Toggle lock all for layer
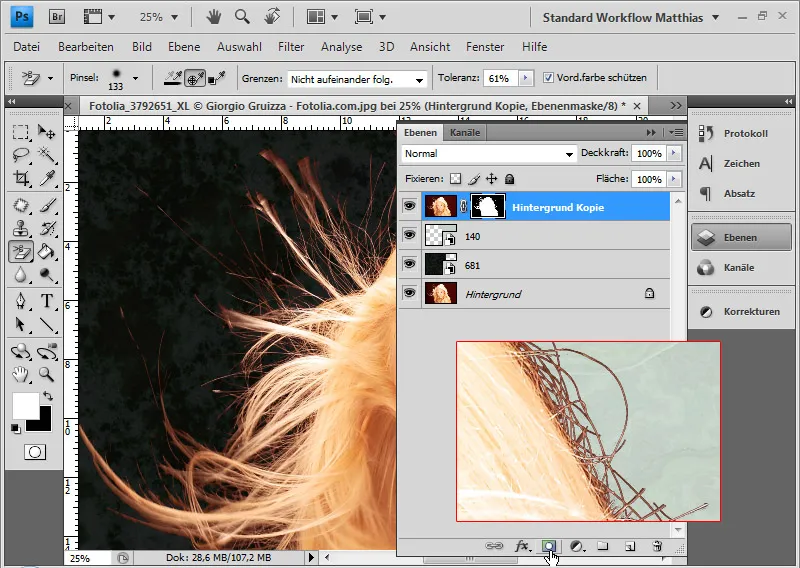Viewport: 800px width, 568px height. pos(509,179)
